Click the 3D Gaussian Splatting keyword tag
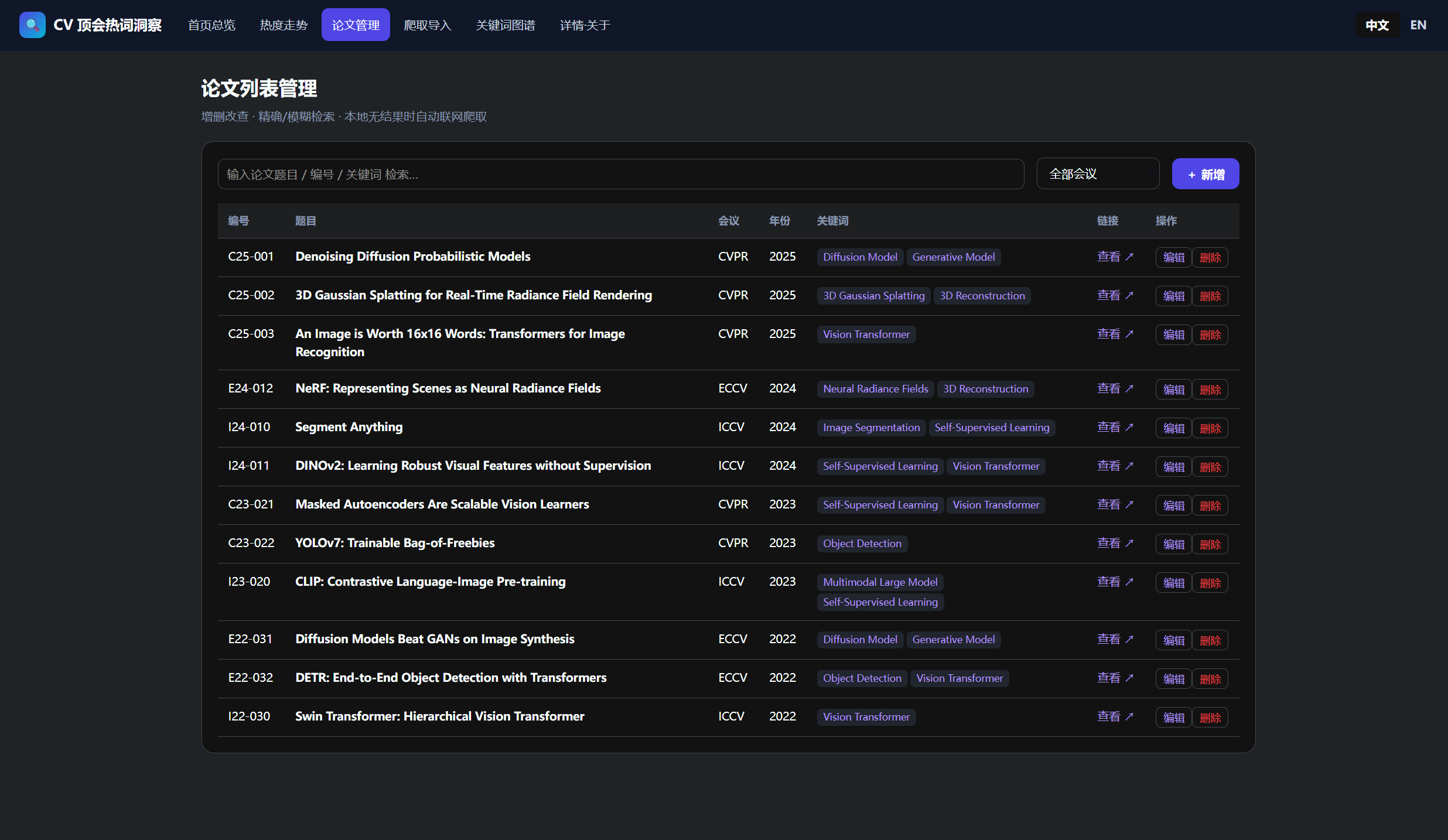The image size is (1448, 840). coord(873,296)
